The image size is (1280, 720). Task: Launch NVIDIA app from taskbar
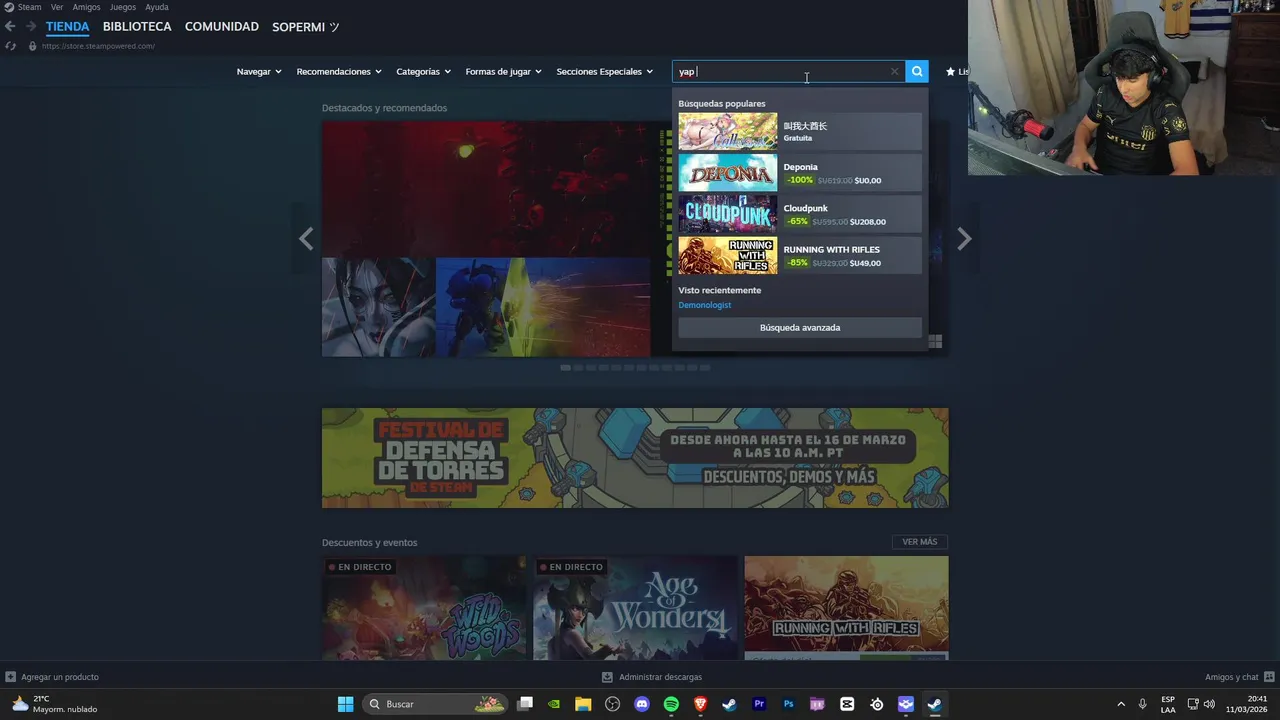[554, 704]
